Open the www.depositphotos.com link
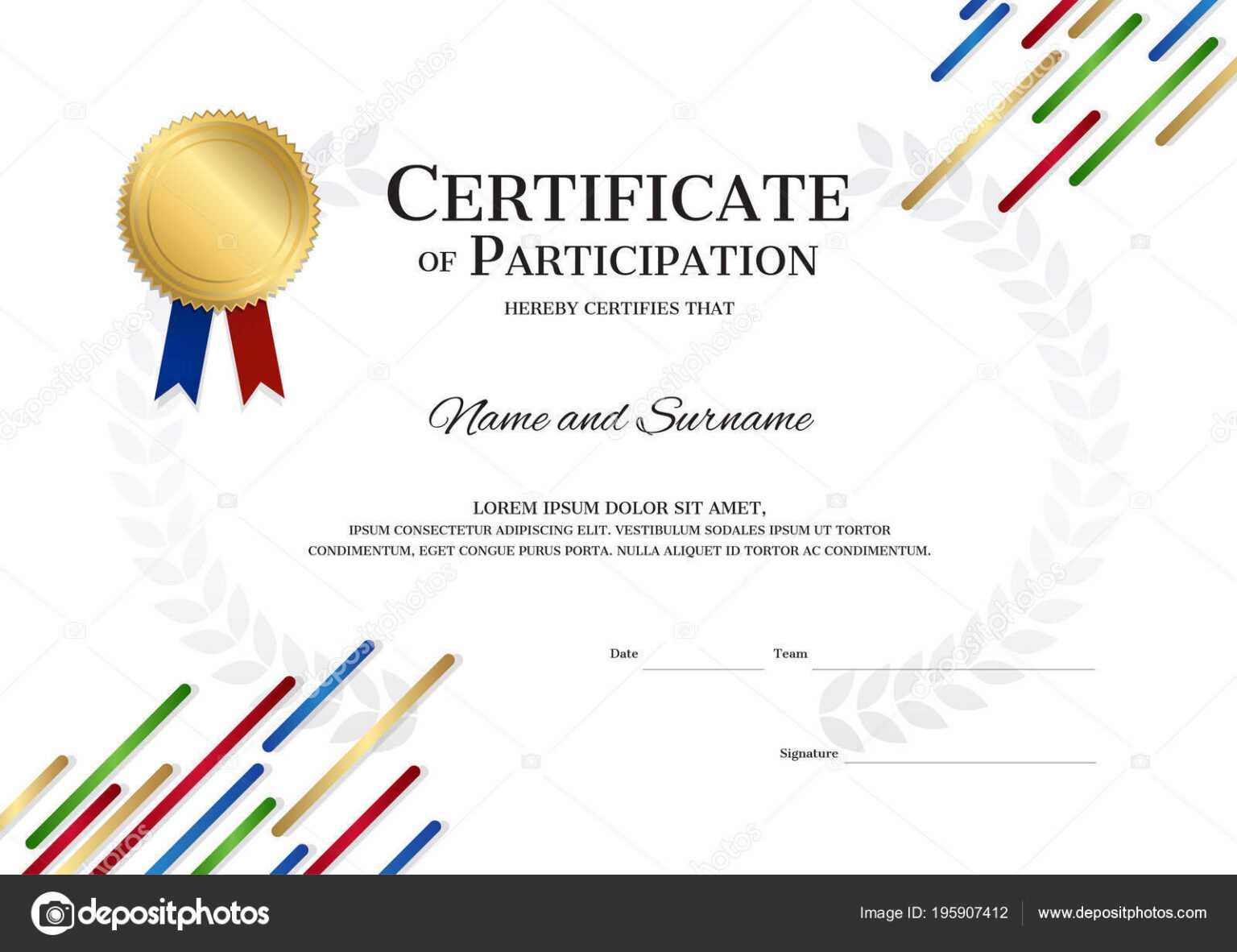 tap(1122, 913)
